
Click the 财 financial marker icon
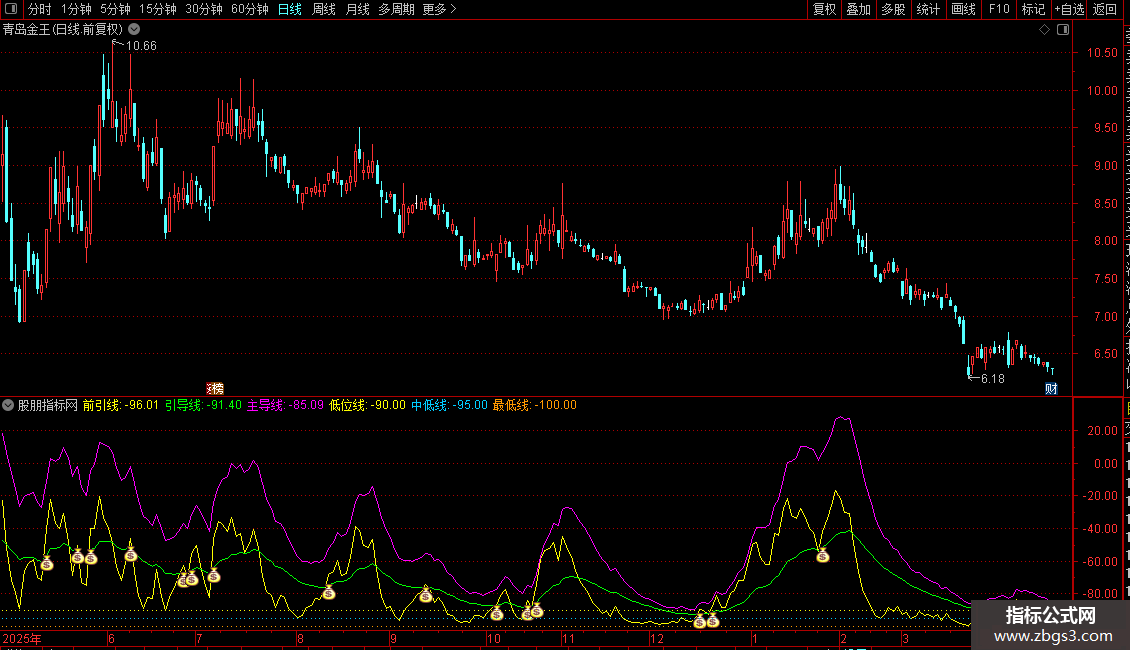[1051, 388]
